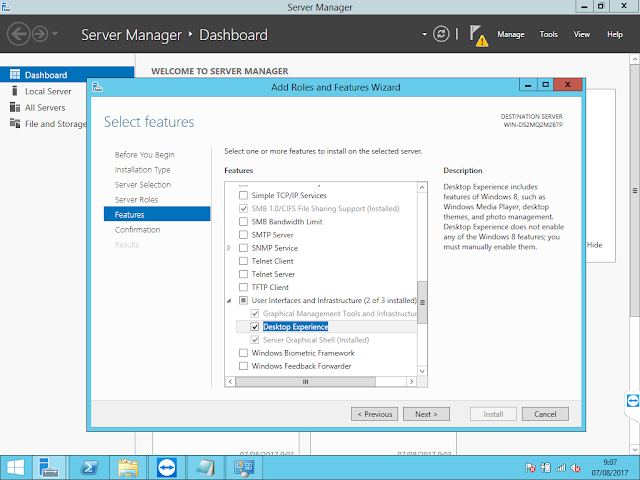640x480 pixels.
Task: Select All Servers in the sidebar
Action: point(45,108)
